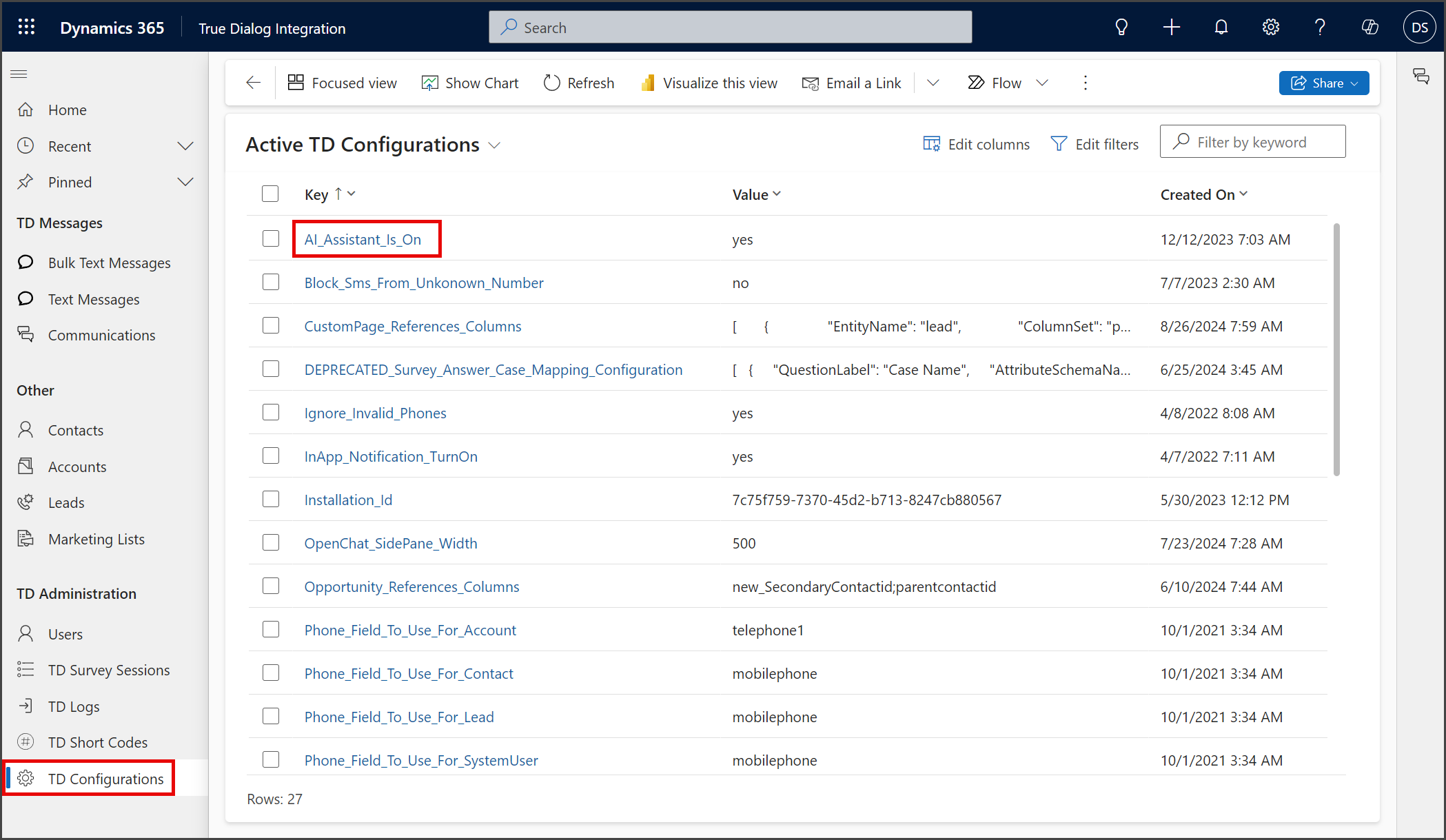Screen dimensions: 1446x840
Task: Click the Share button
Action: 1324,83
